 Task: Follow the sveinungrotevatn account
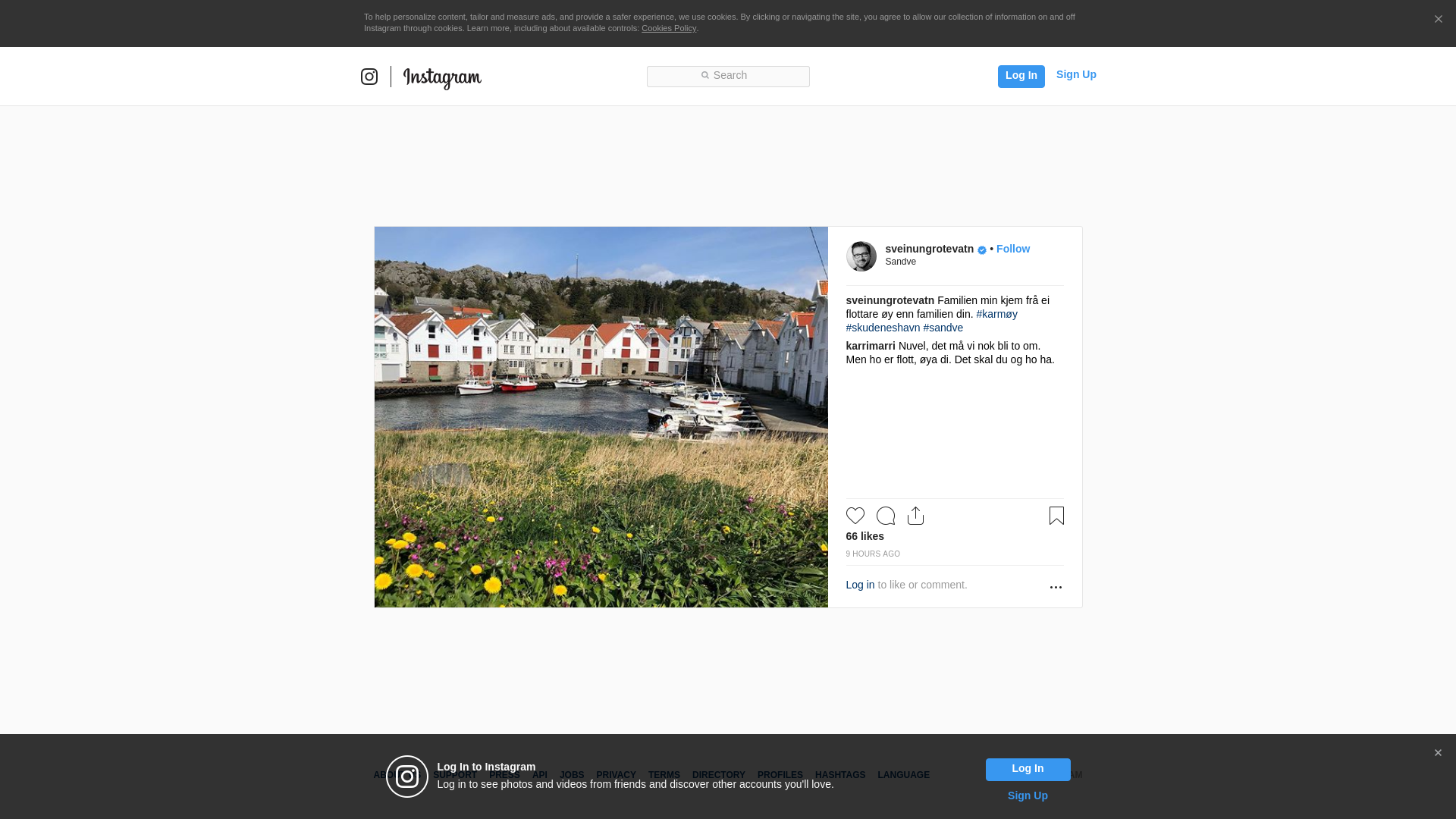coord(1012,249)
